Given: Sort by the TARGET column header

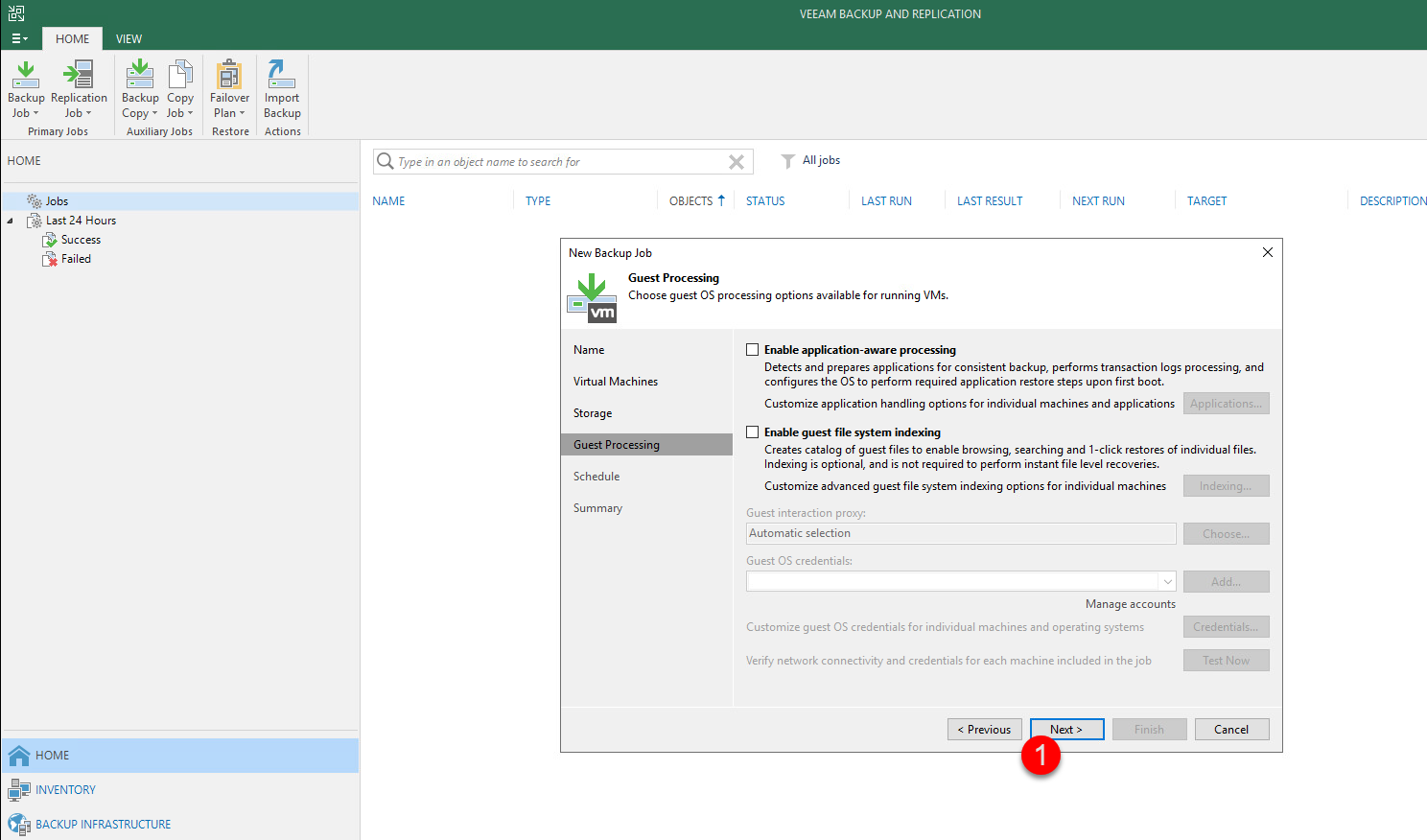Looking at the screenshot, I should [1206, 201].
